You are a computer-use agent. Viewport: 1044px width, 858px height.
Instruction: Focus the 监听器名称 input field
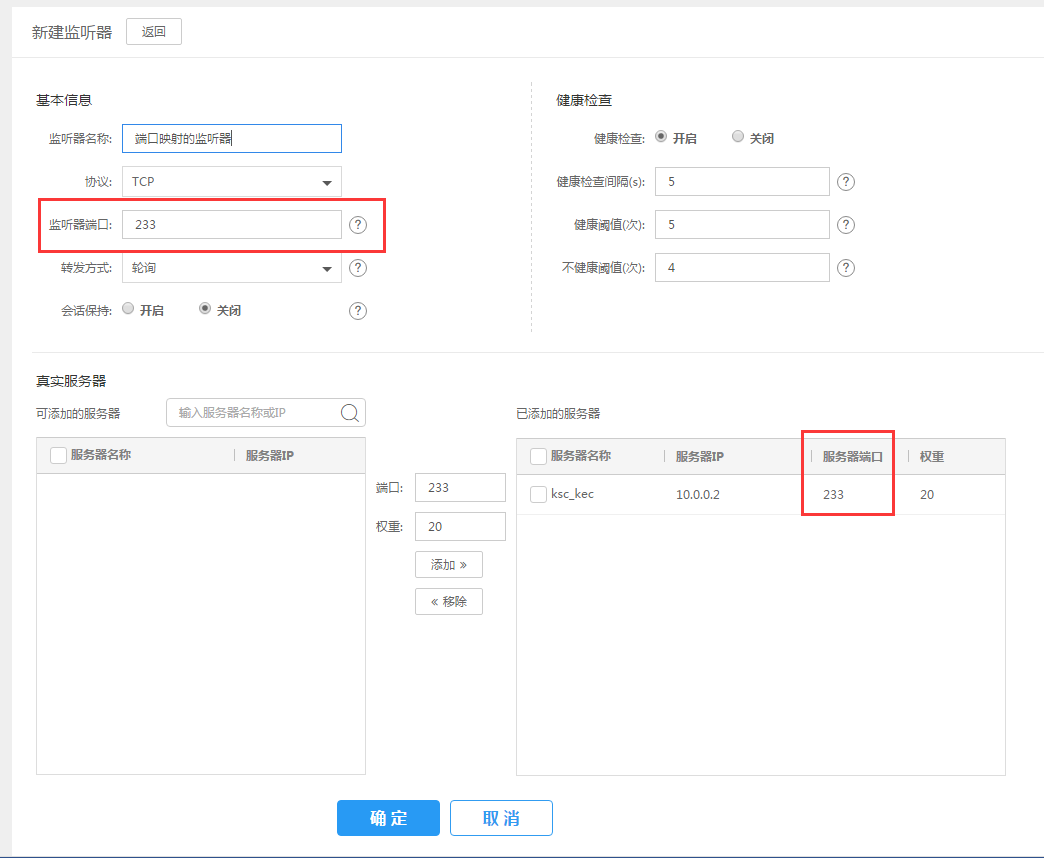pos(232,138)
